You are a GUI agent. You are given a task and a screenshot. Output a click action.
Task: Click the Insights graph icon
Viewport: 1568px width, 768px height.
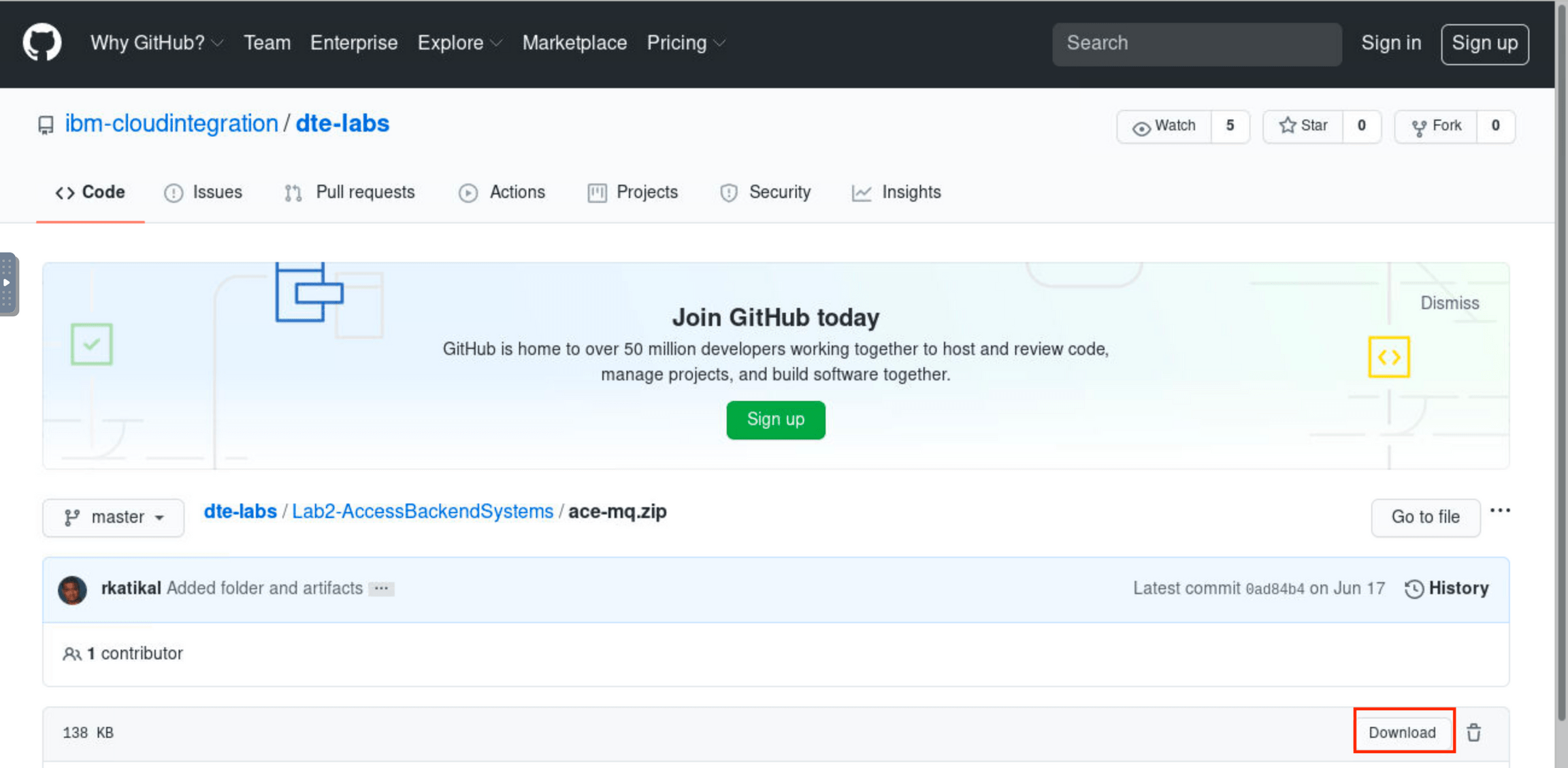tap(861, 193)
